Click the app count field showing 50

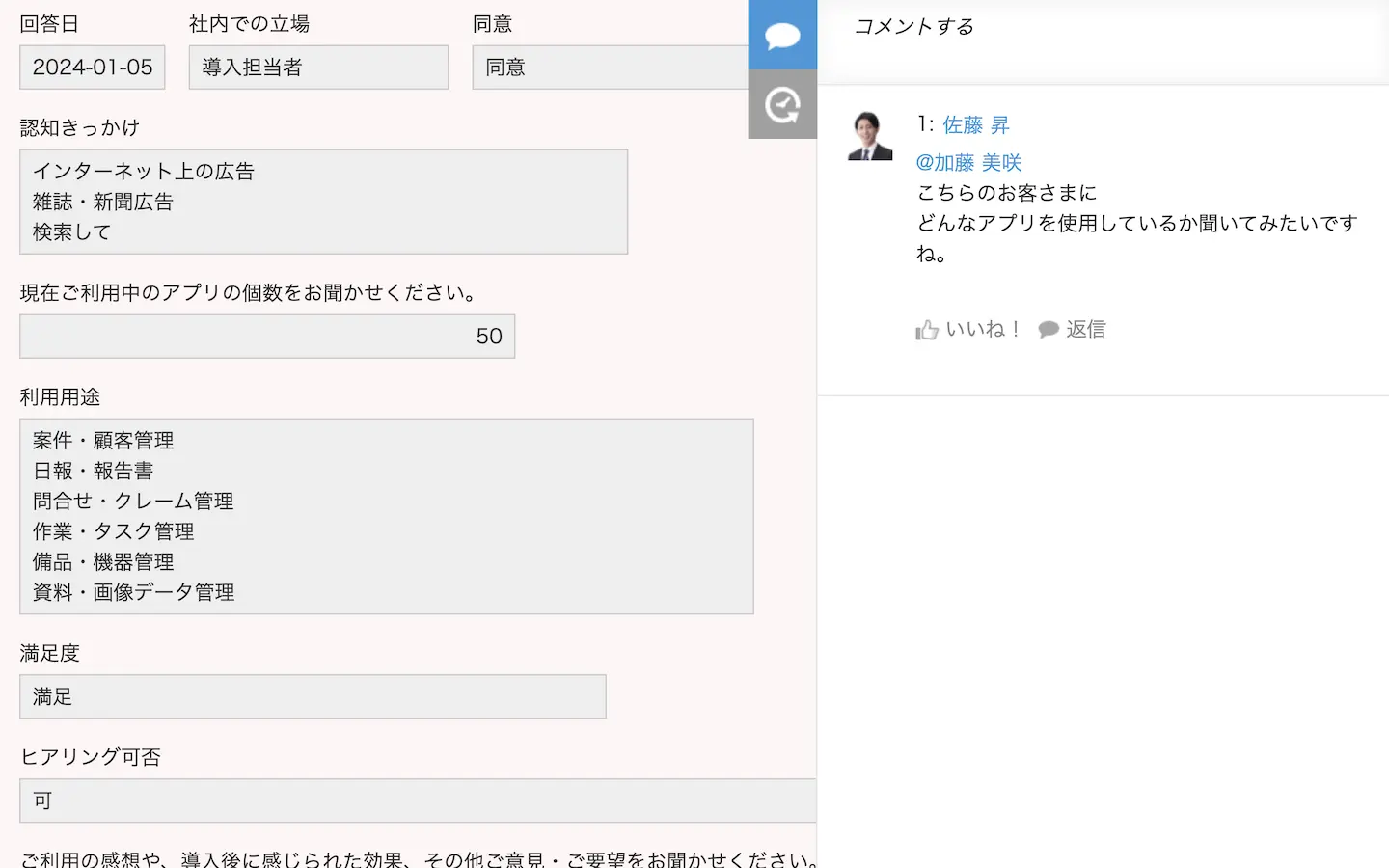(267, 337)
